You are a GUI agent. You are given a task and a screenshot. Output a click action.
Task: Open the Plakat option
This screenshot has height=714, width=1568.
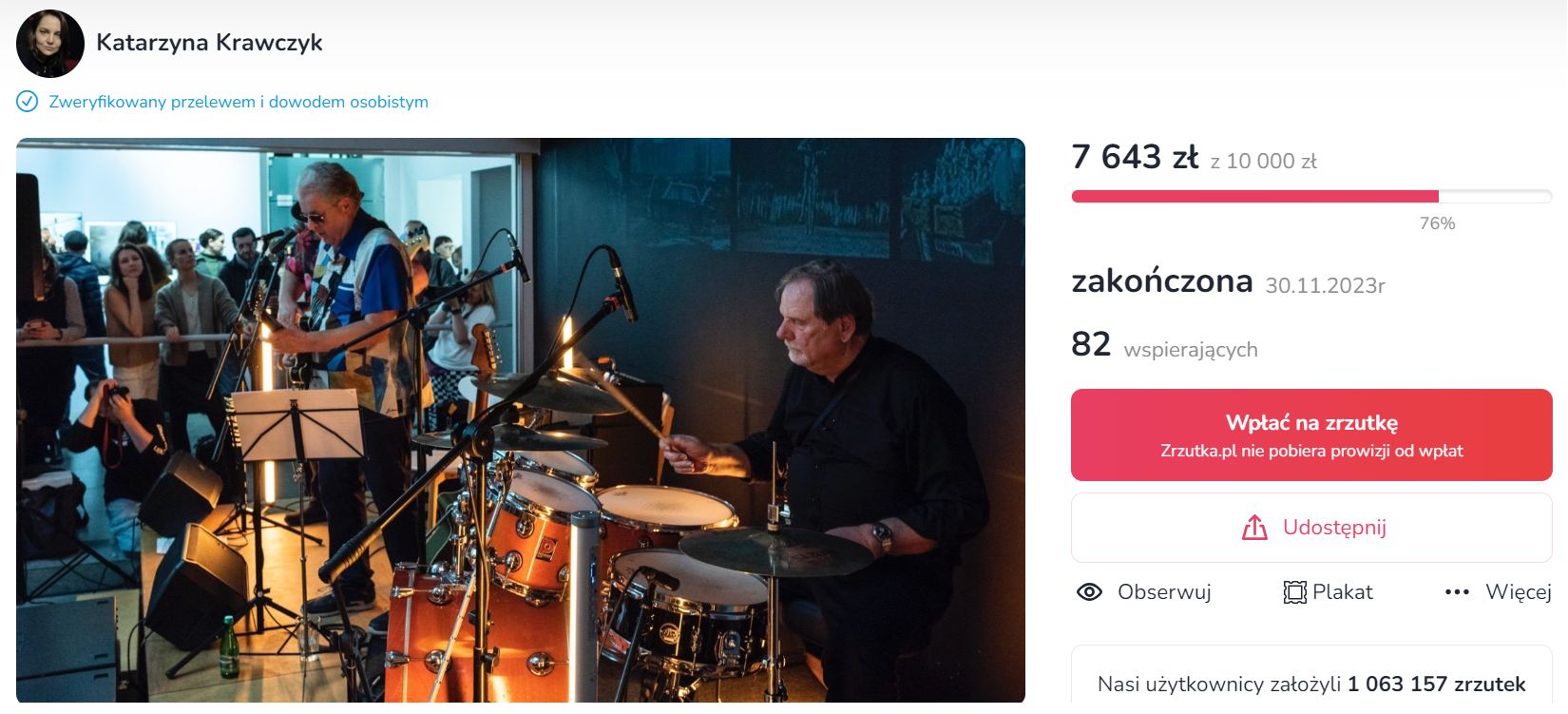(x=1342, y=592)
